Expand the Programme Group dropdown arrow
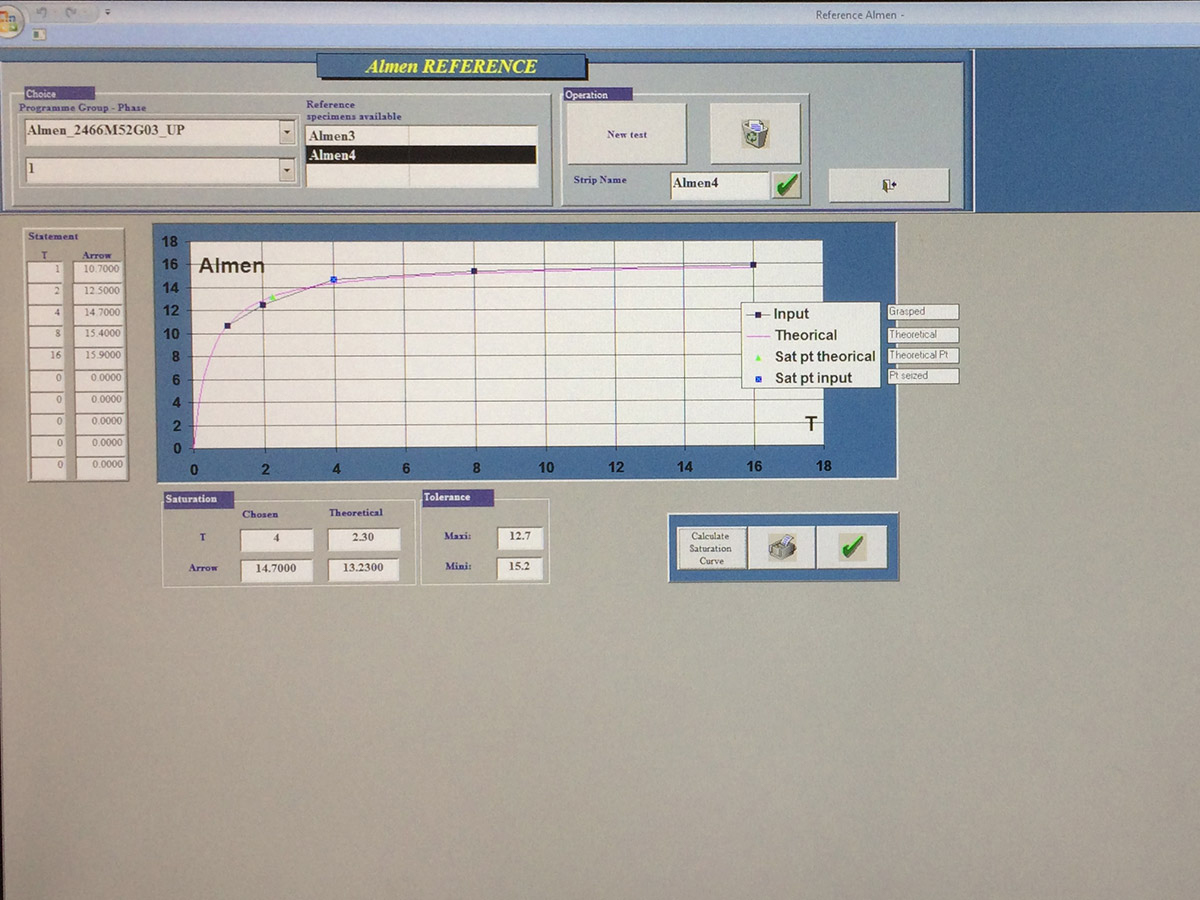 pyautogui.click(x=287, y=132)
